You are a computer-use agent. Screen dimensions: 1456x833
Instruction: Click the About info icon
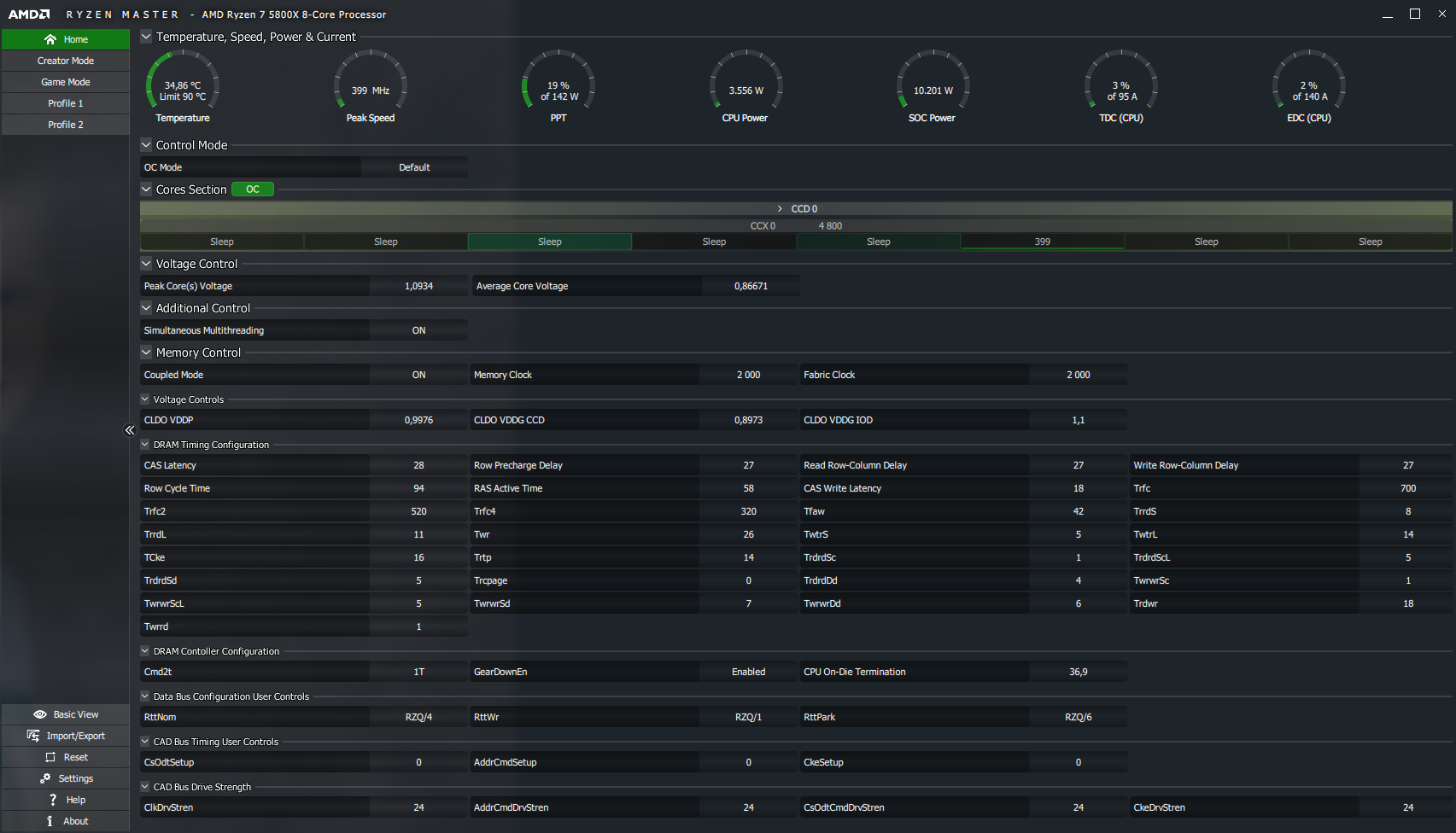click(x=50, y=821)
